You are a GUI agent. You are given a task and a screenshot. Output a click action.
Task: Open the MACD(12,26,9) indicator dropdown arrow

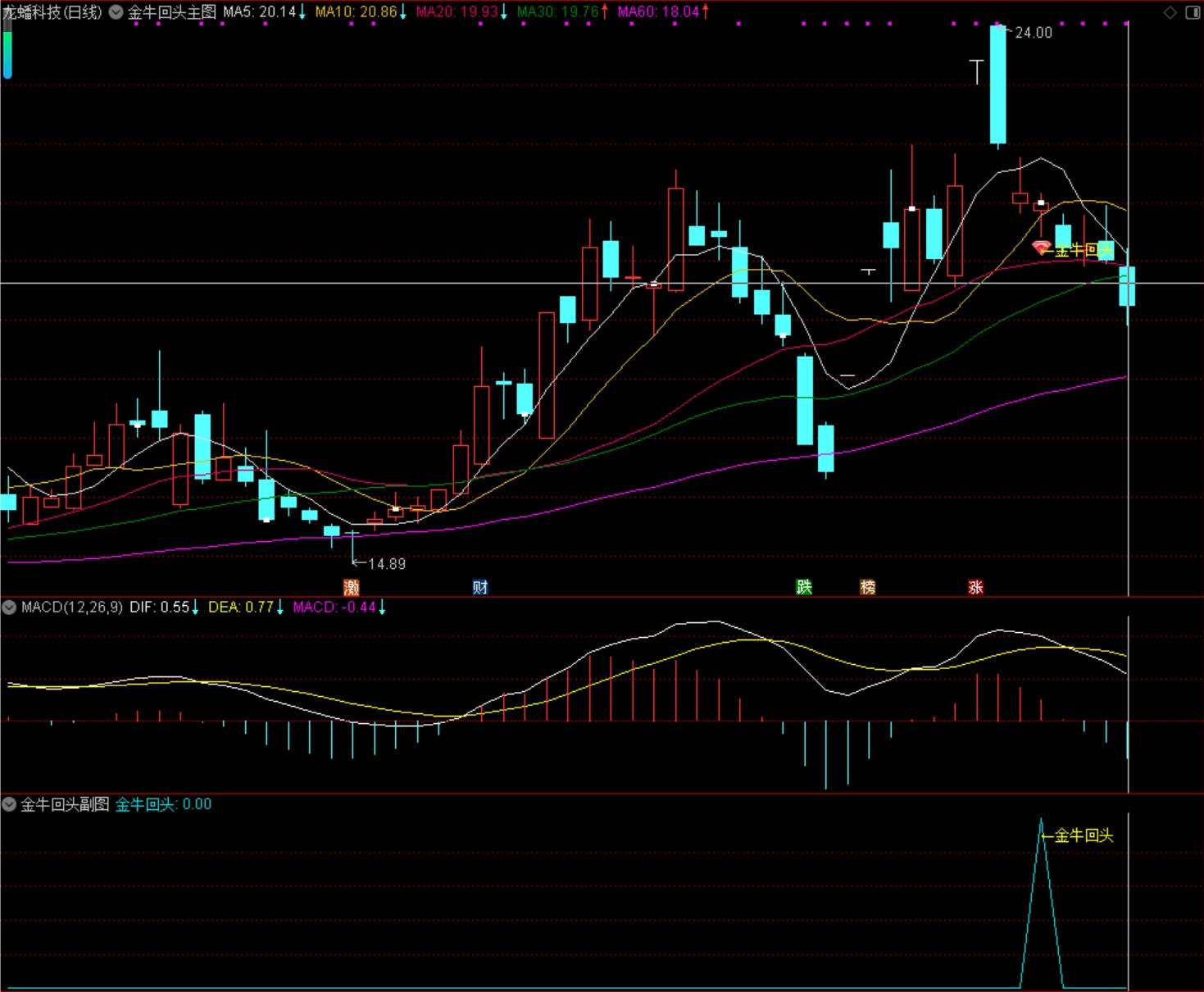tap(9, 607)
